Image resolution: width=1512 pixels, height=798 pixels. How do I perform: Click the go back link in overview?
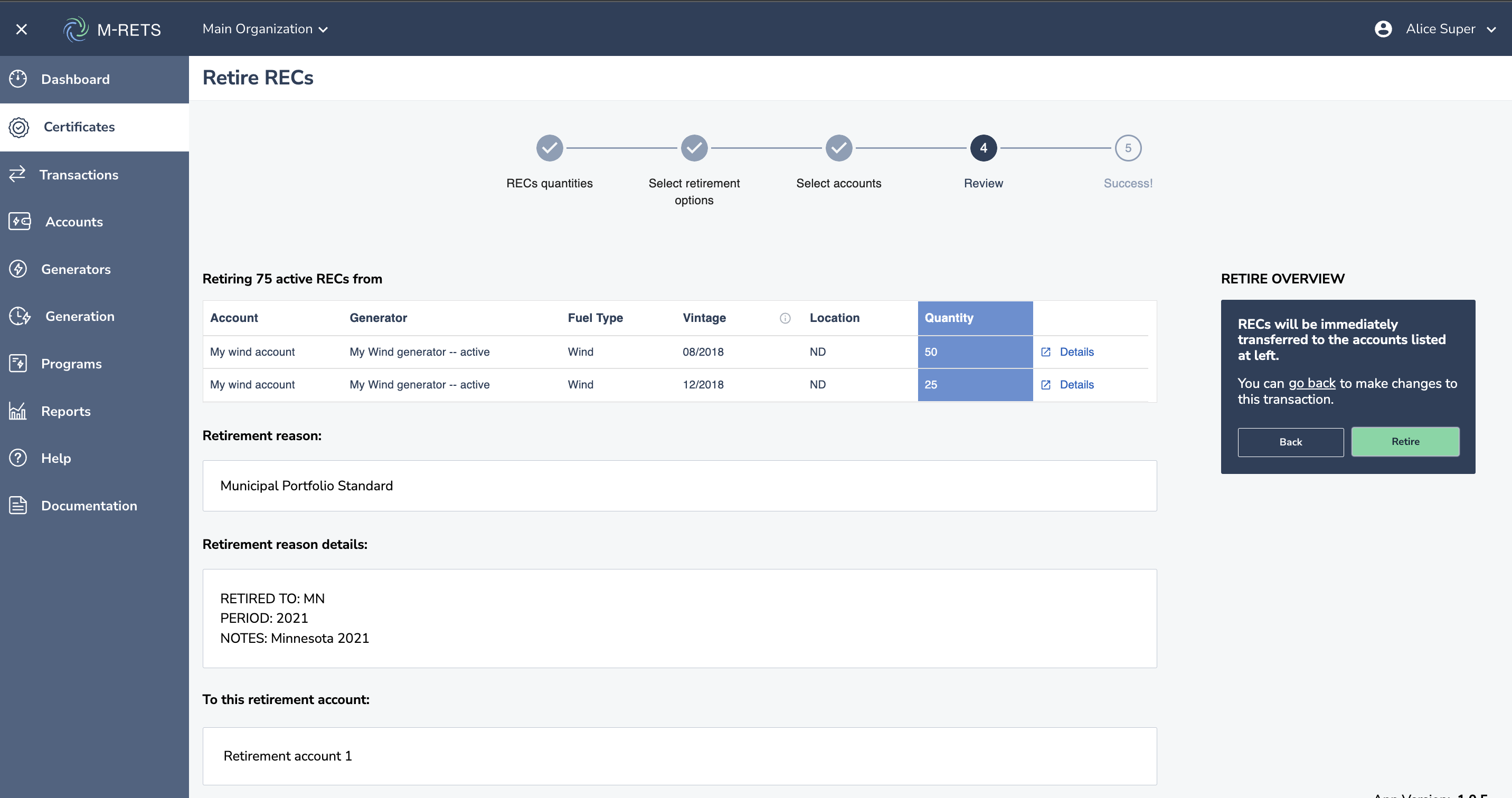coord(1311,383)
